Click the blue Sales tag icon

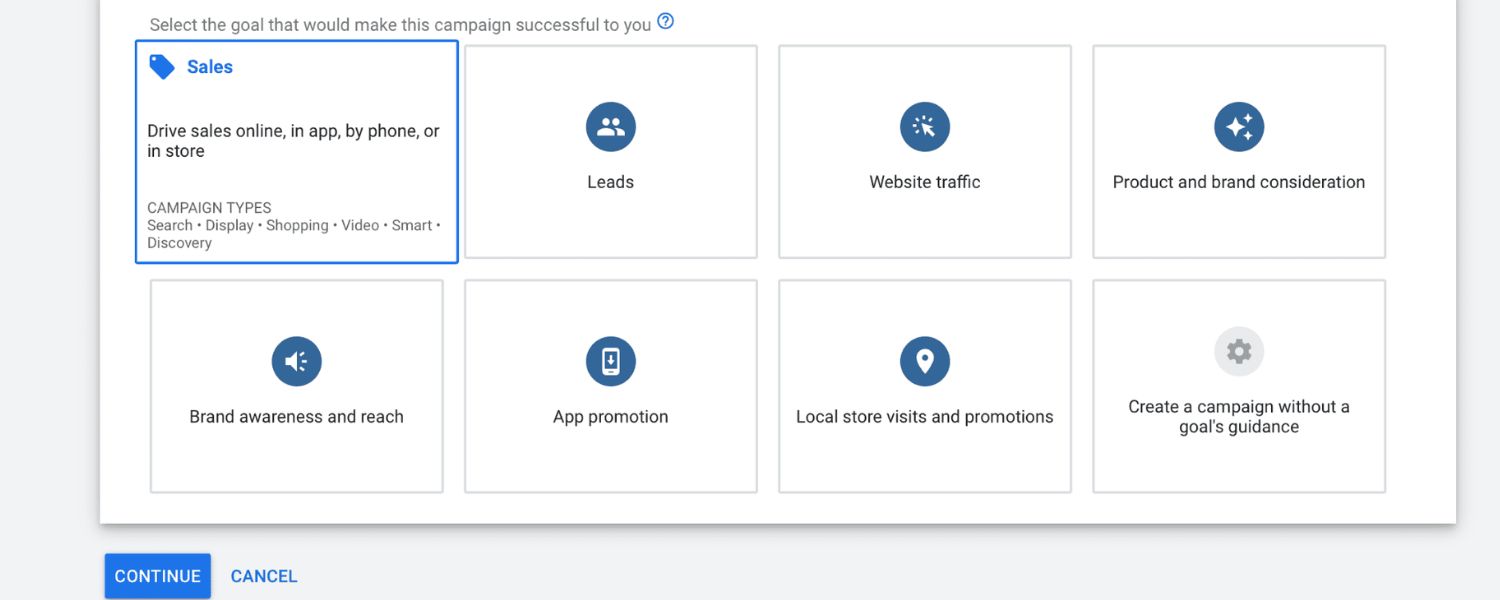[x=162, y=67]
